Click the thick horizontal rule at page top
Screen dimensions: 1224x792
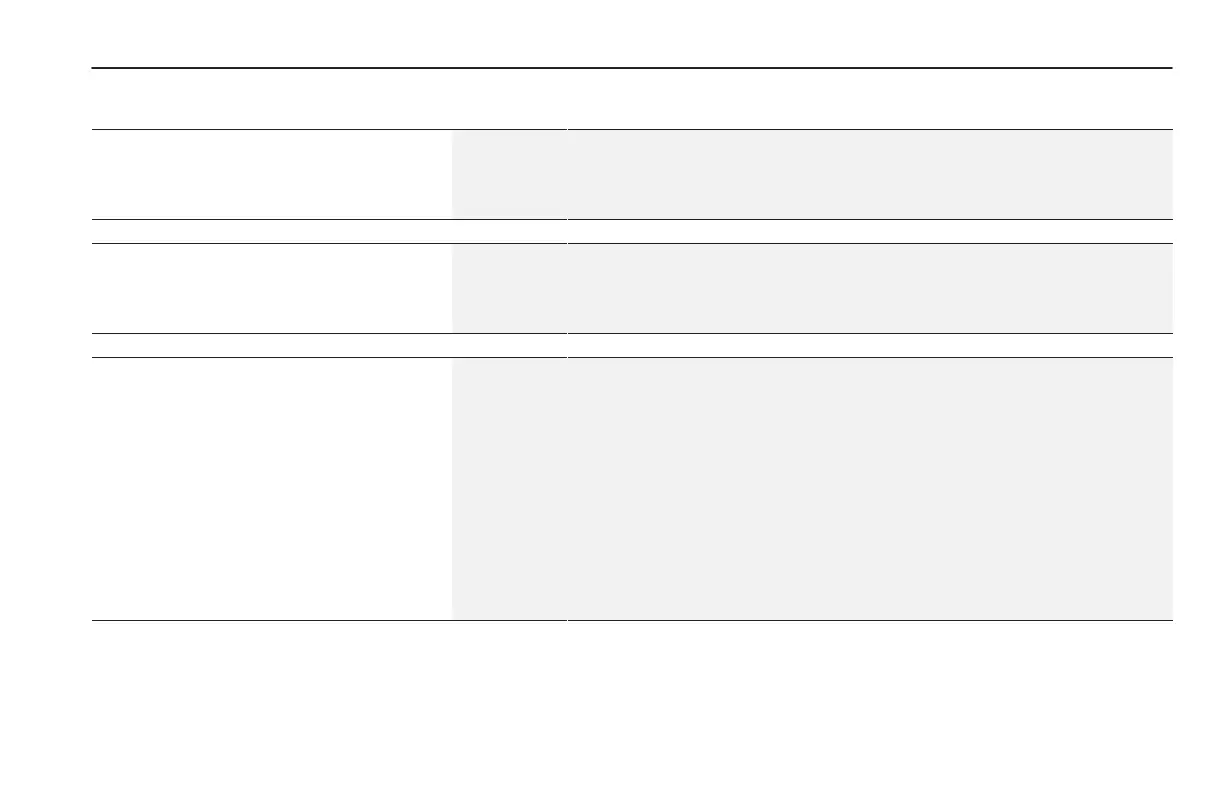(x=631, y=68)
